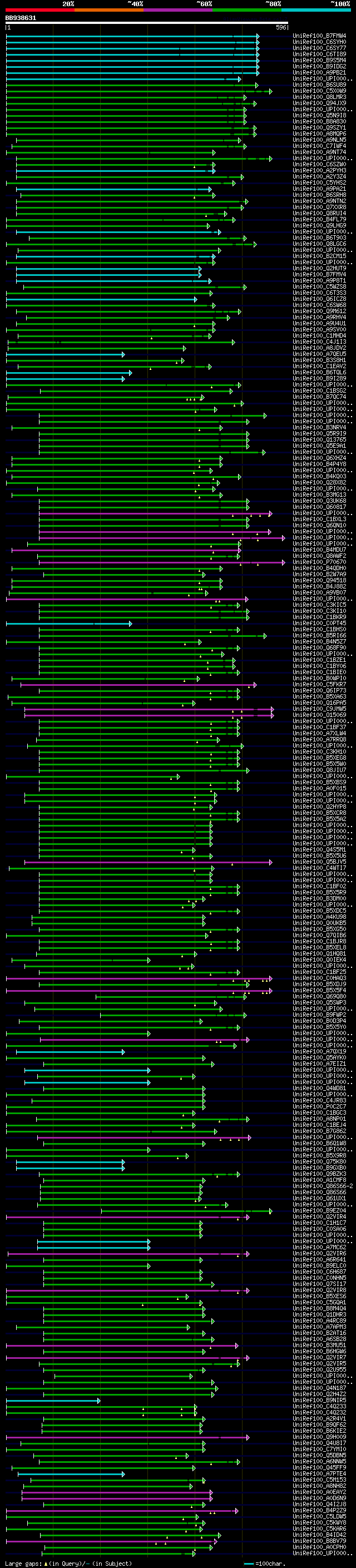This screenshot has height=1568, width=356.
Task: Select UniRef100_A2PYH3 from the hit list
Action: pos(319,170)
